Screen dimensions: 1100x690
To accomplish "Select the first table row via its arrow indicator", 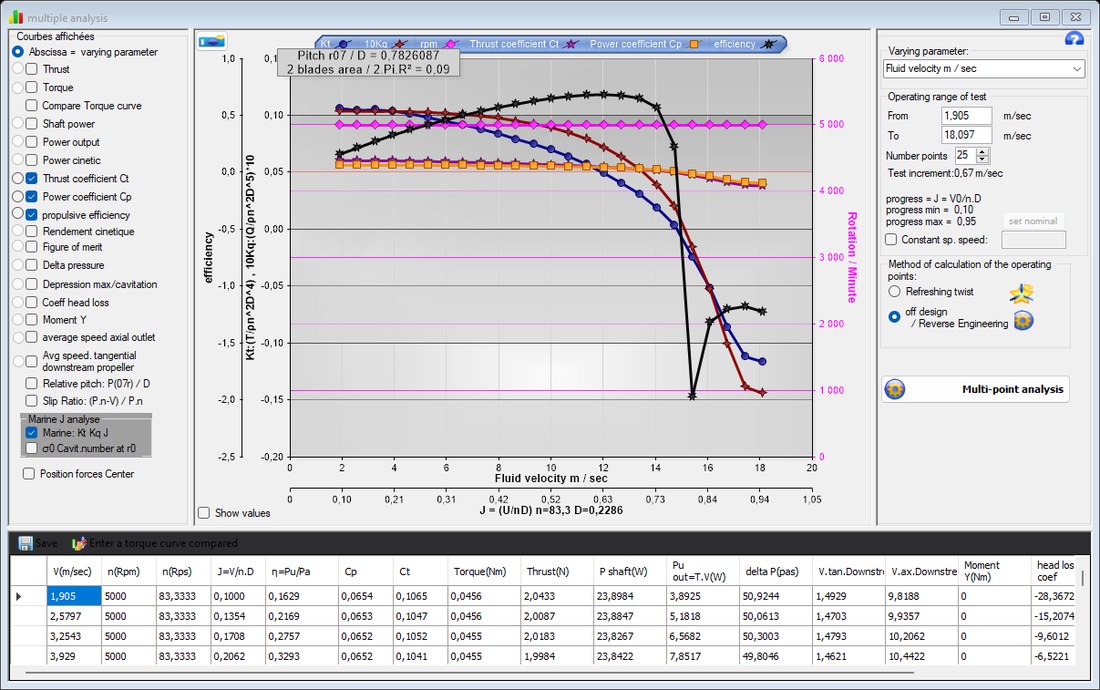I will click(19, 596).
